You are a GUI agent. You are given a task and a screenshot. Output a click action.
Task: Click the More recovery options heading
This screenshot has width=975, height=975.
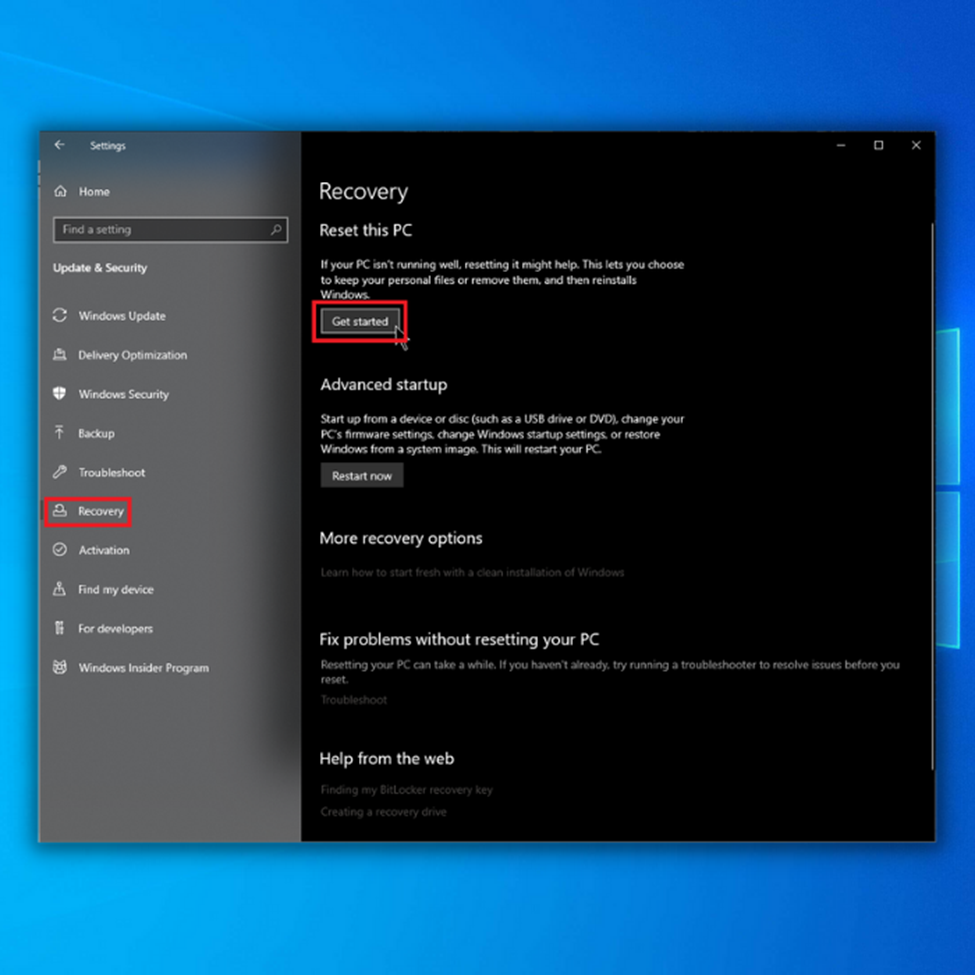click(x=401, y=538)
